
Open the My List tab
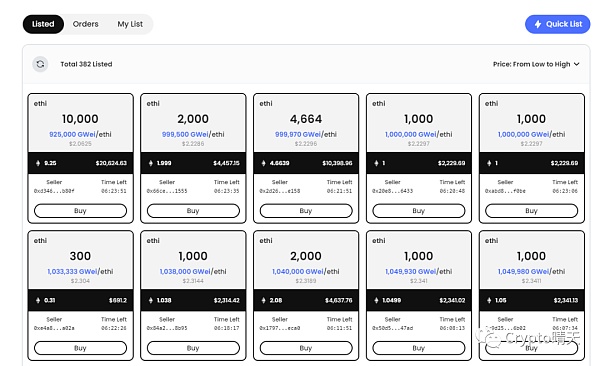(130, 24)
